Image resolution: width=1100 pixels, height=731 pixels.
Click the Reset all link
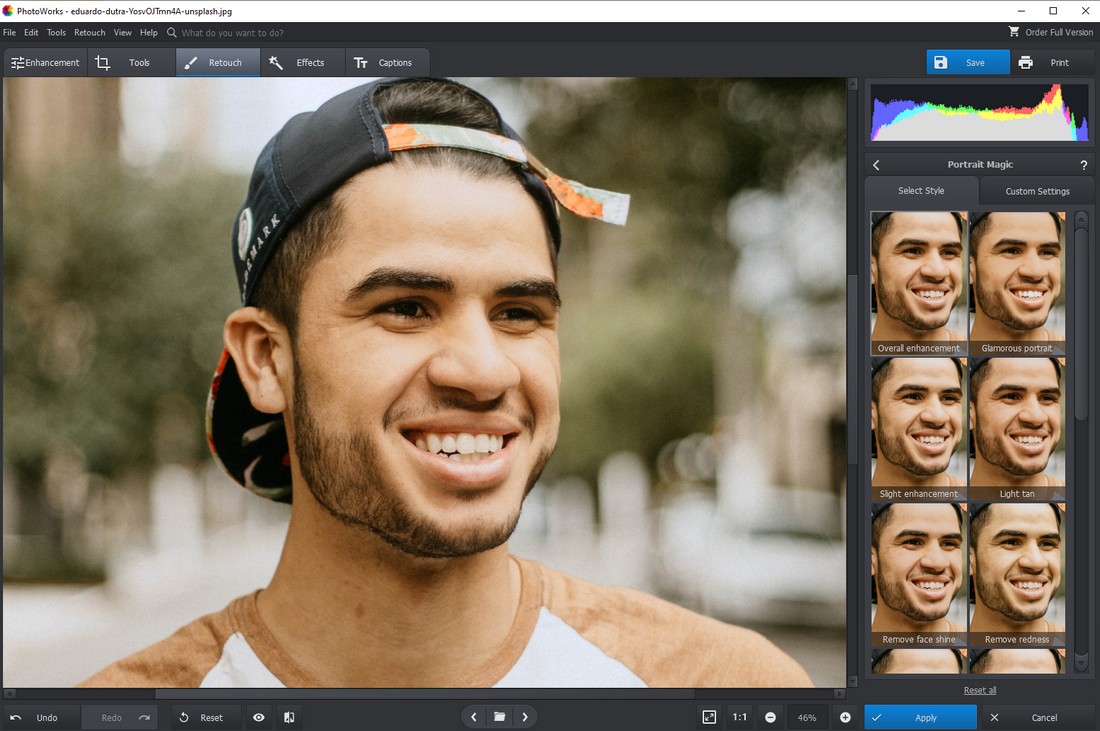(x=980, y=690)
